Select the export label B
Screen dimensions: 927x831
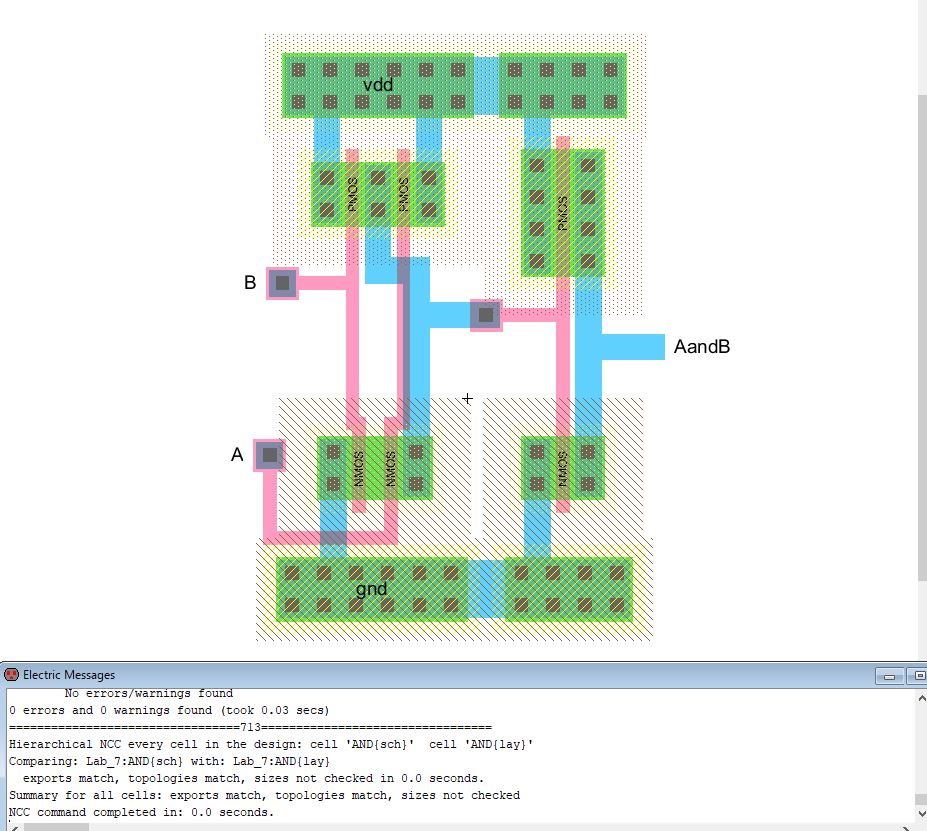pos(250,283)
